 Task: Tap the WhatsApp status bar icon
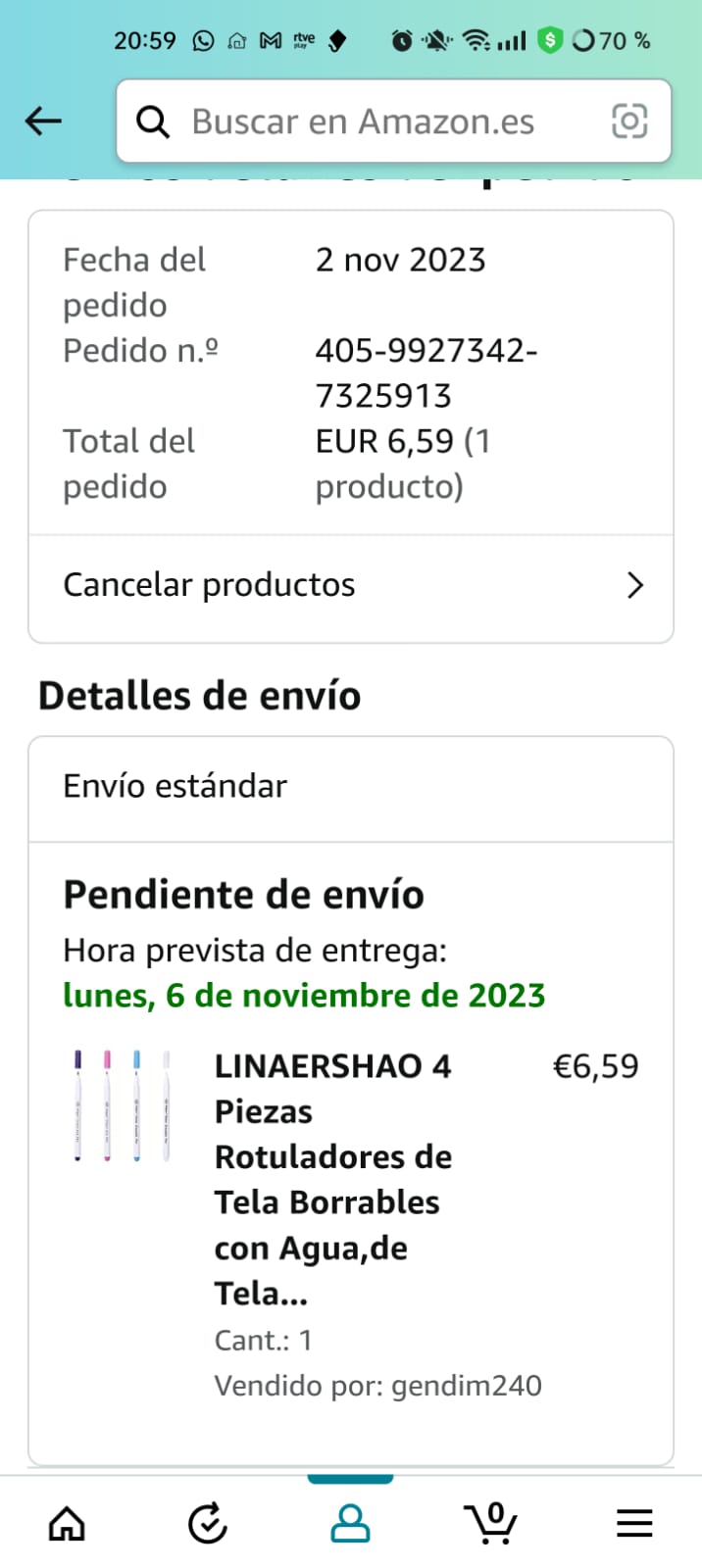click(x=203, y=41)
